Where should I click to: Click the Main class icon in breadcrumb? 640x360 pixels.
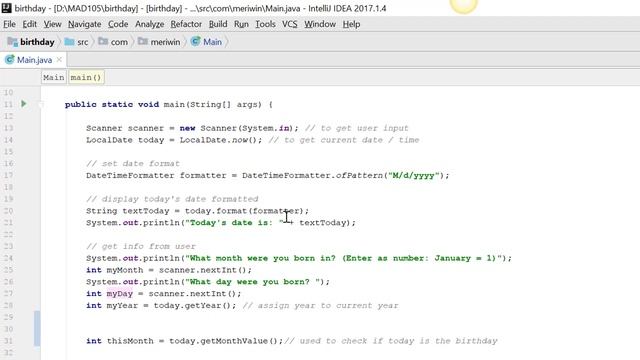click(196, 41)
